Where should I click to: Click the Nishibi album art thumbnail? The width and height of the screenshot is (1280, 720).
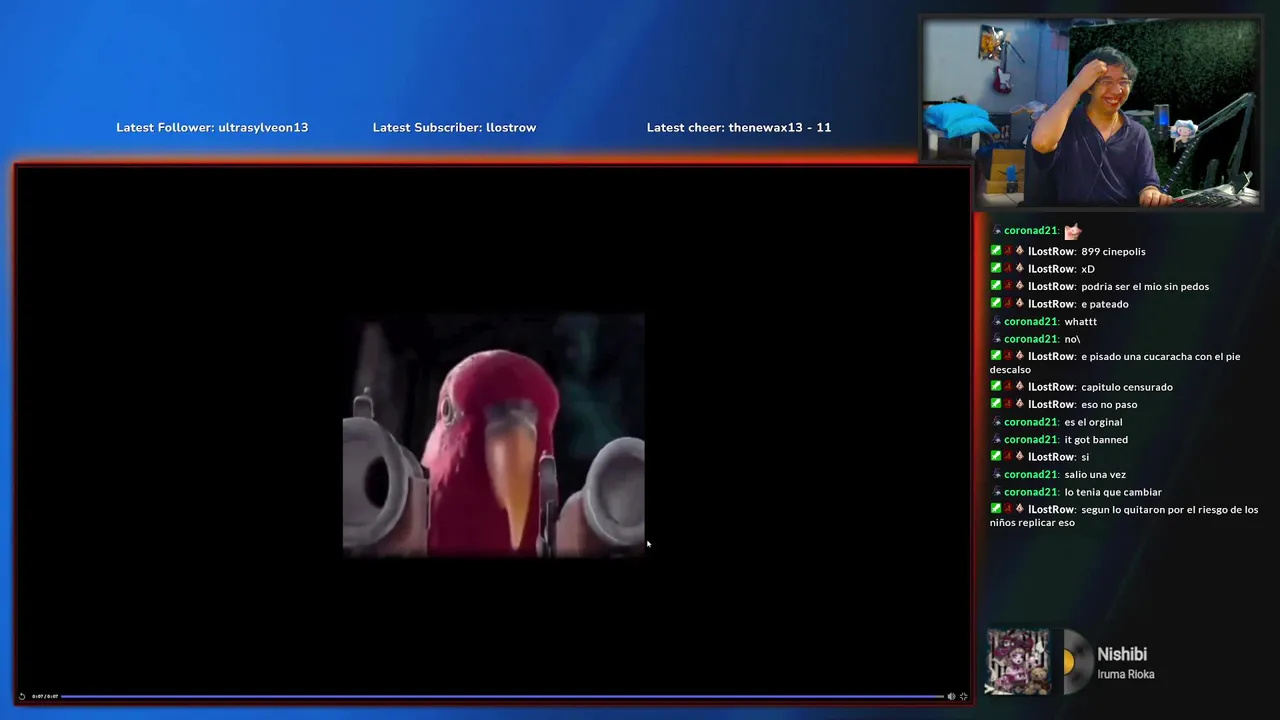[1018, 661]
